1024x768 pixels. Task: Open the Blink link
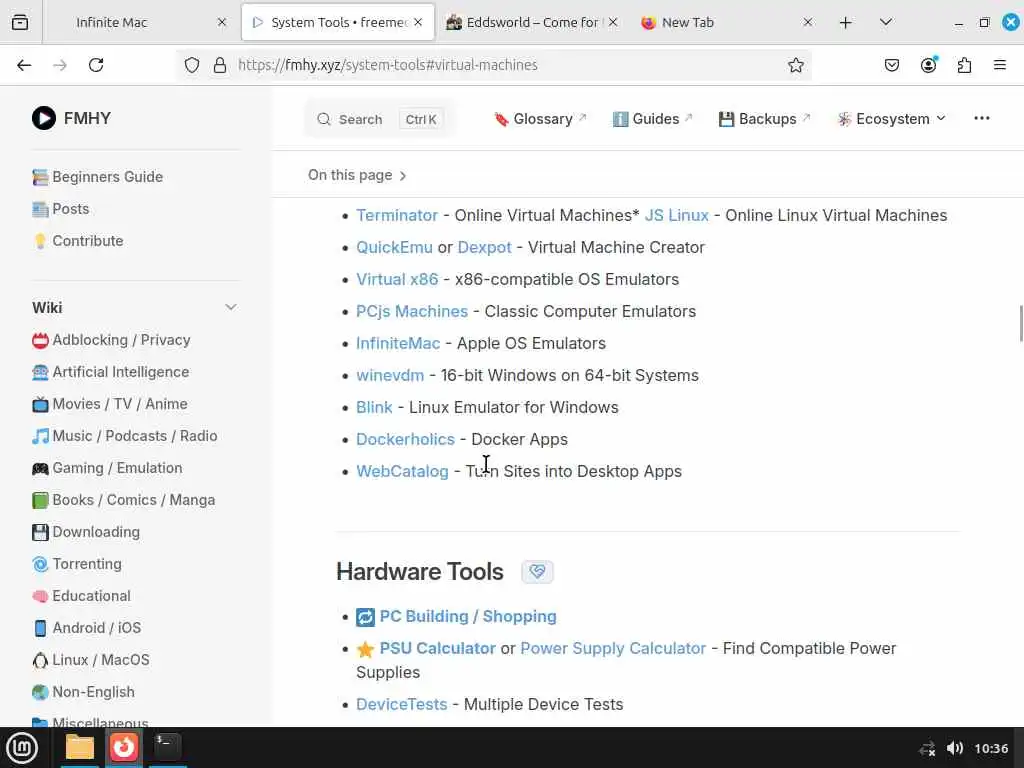pyautogui.click(x=374, y=408)
